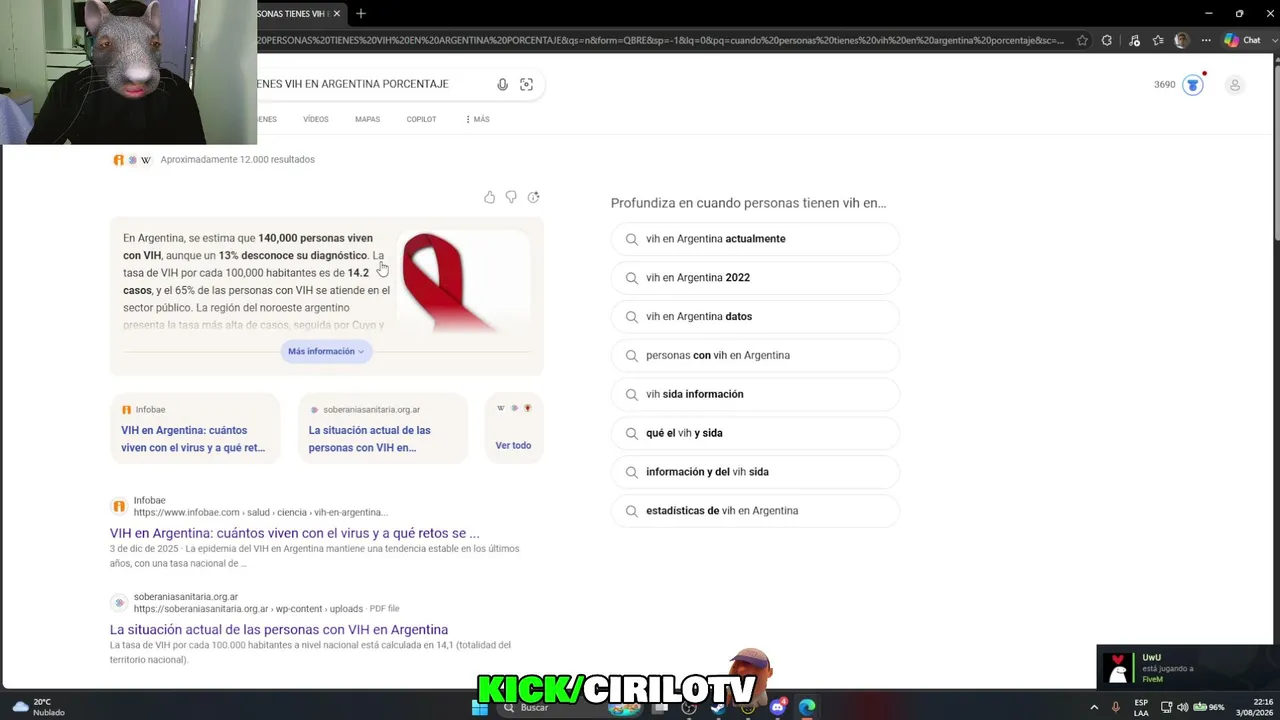1280x720 pixels.
Task: Open visual search camera icon
Action: [527, 84]
